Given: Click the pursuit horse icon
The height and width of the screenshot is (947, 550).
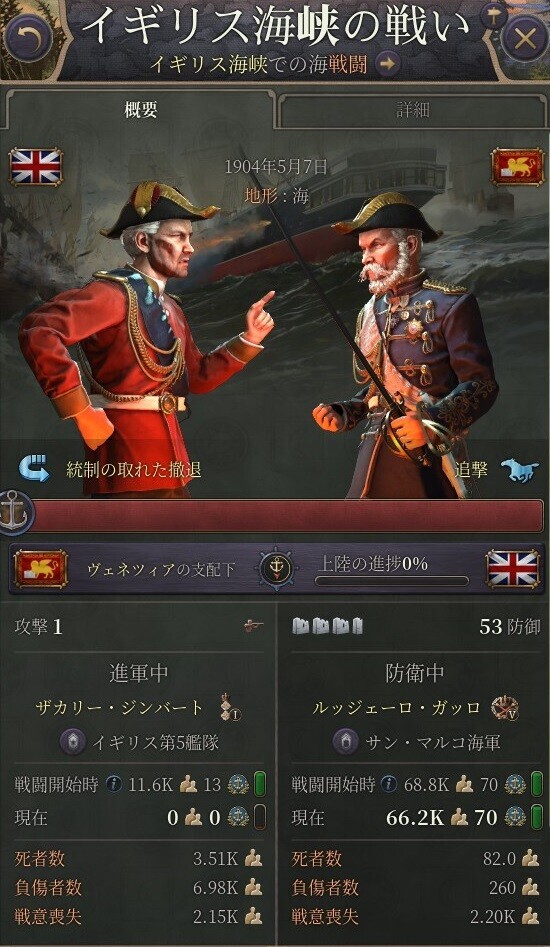Looking at the screenshot, I should [x=520, y=469].
